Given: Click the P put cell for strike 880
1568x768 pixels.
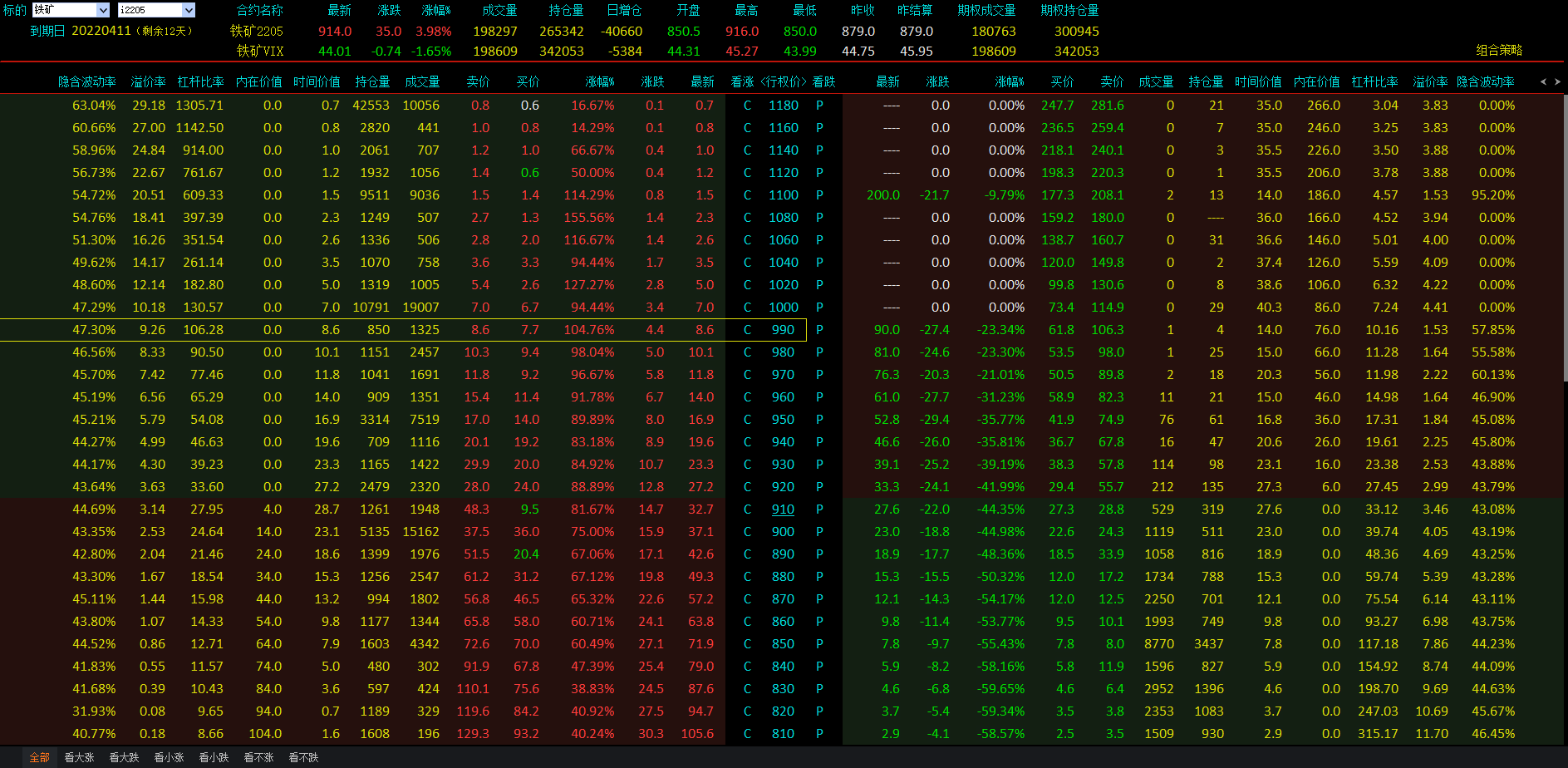Looking at the screenshot, I should pos(819,576).
